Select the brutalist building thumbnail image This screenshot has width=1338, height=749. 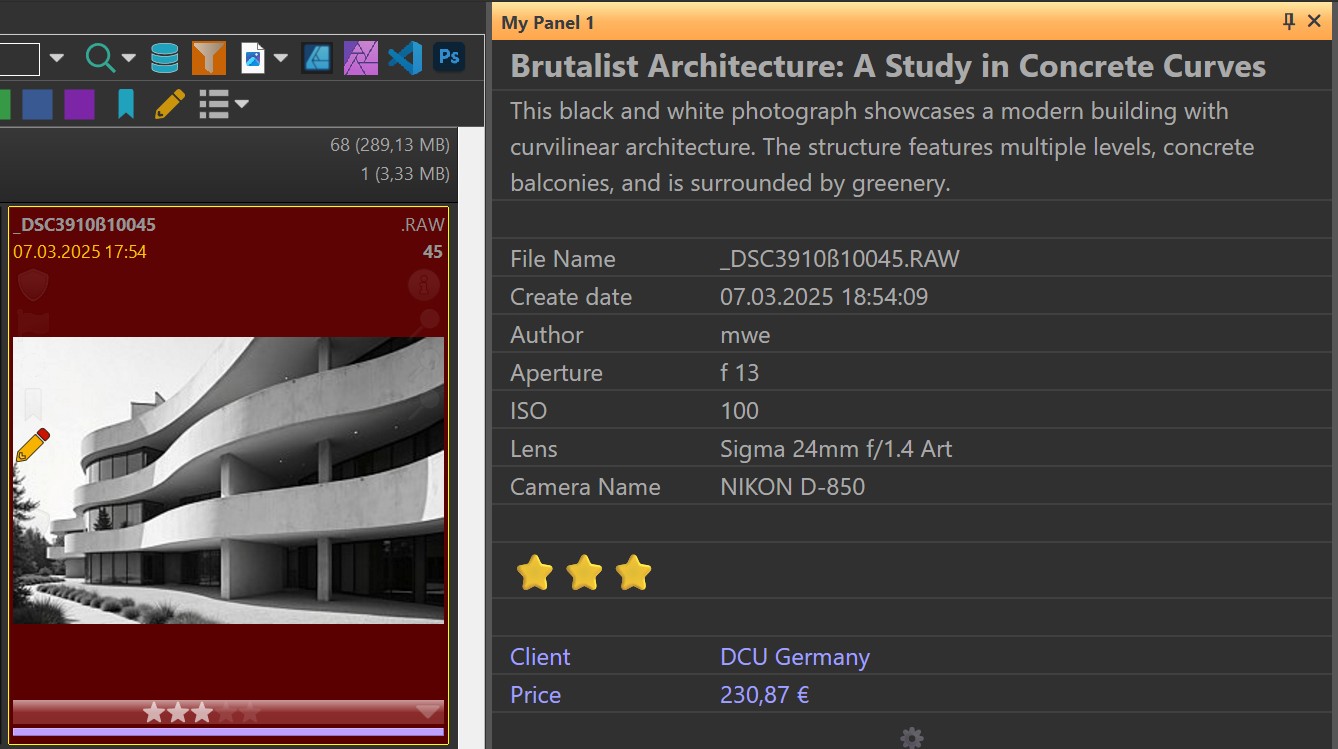pos(228,480)
